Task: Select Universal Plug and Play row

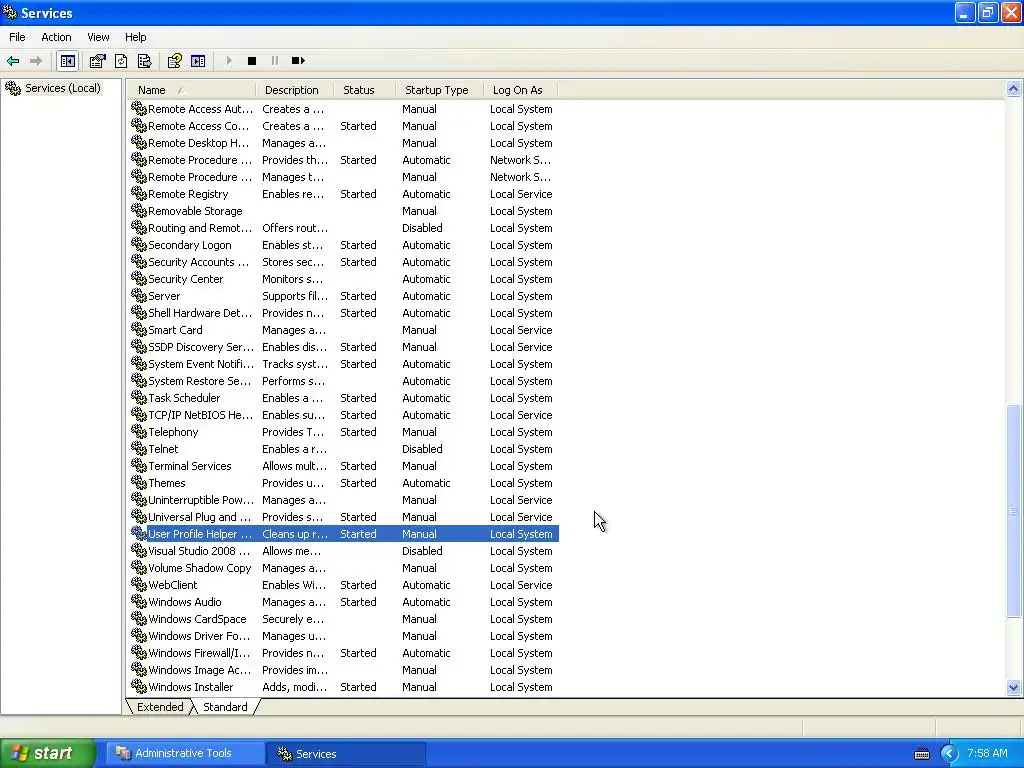Action: pos(344,517)
